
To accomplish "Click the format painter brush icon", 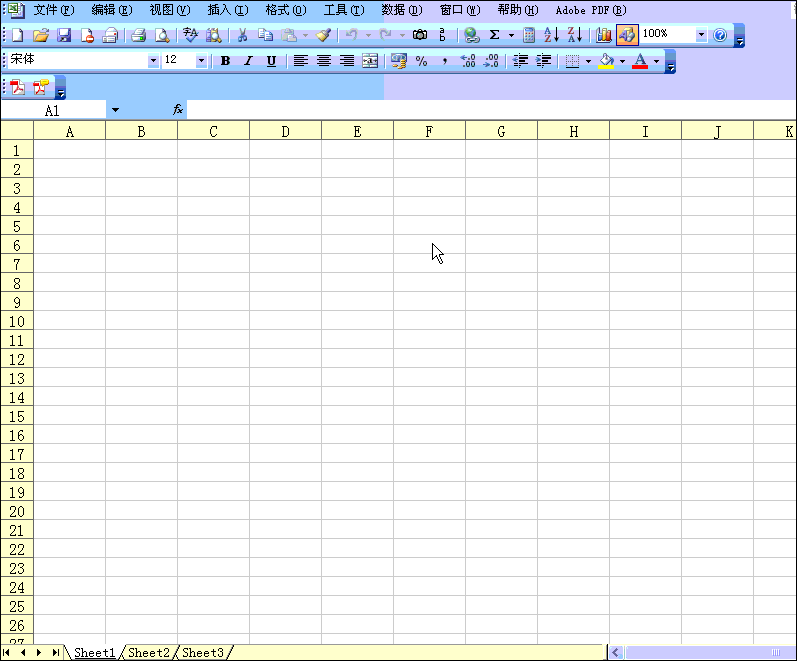I will click(323, 35).
